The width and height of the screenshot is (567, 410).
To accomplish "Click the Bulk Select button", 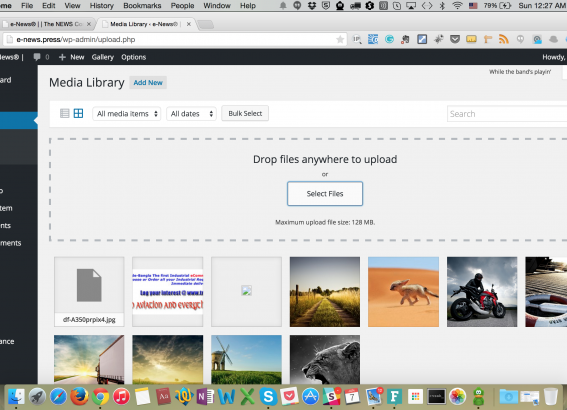I will point(245,114).
